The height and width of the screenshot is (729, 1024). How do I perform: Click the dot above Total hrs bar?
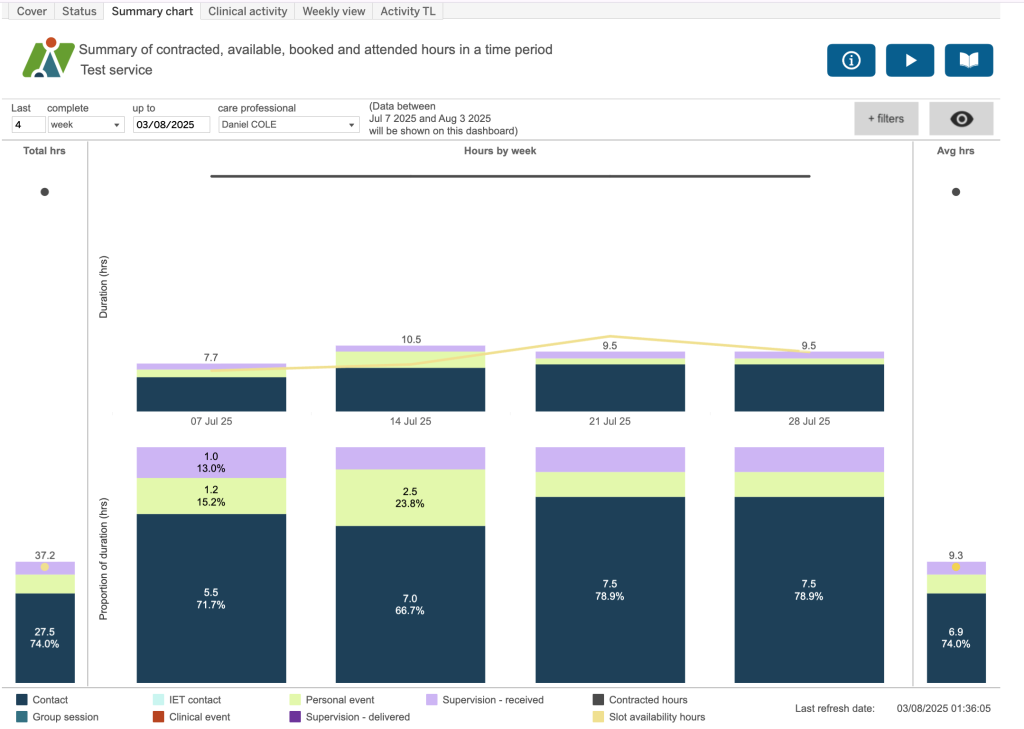click(x=44, y=192)
